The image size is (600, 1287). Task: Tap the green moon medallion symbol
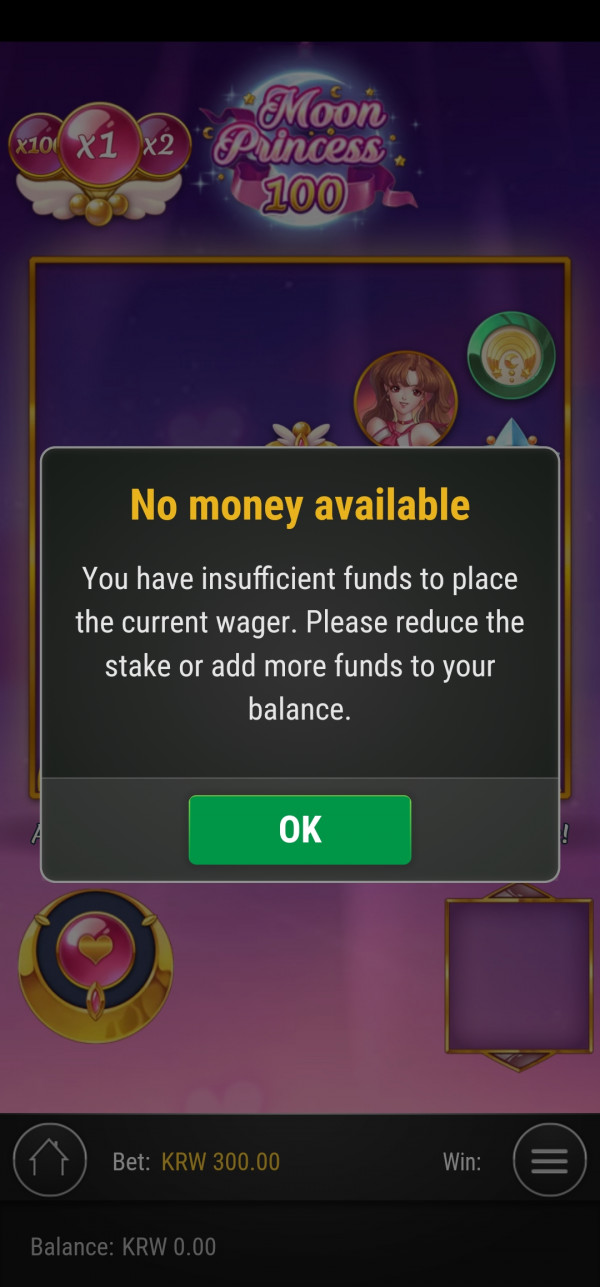coord(511,355)
